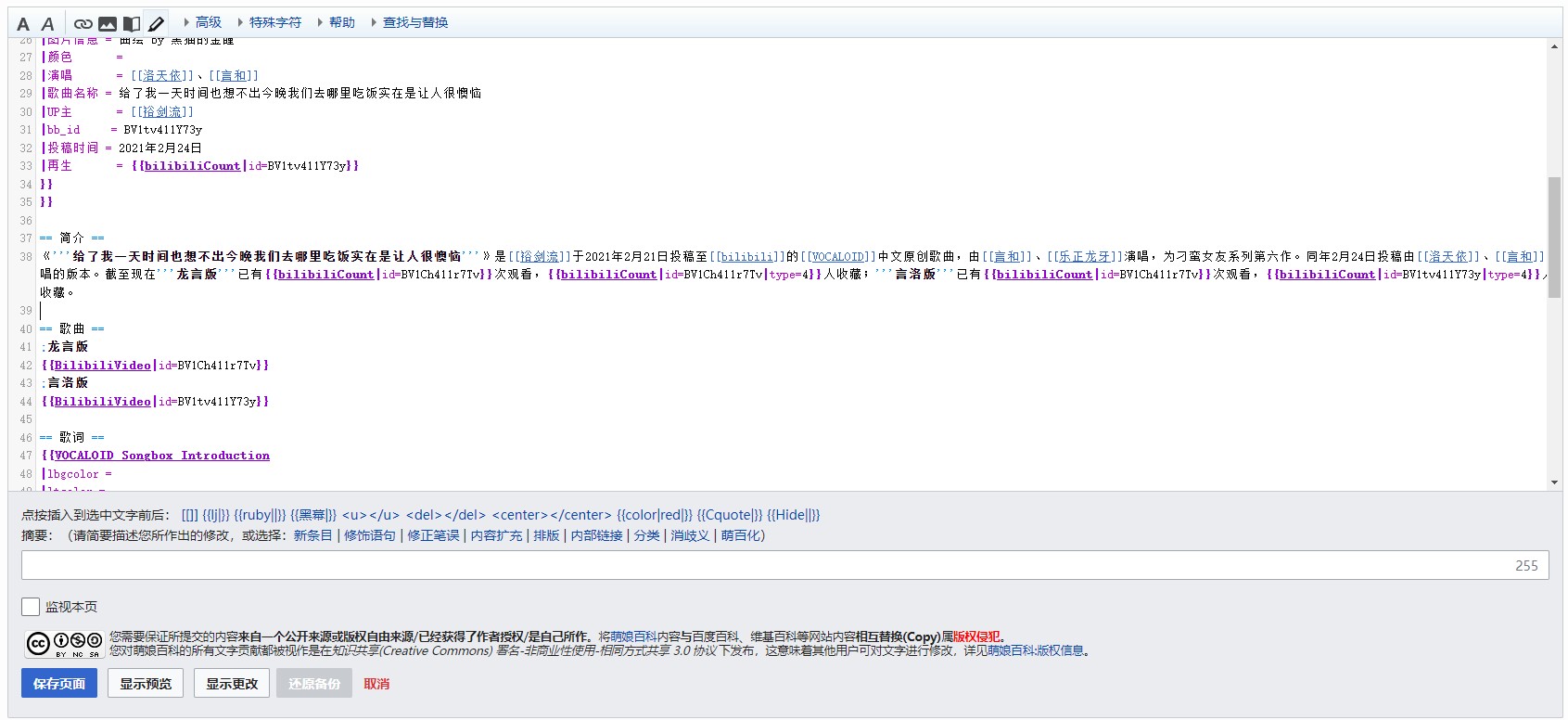
Task: Choose the 新条目 summary preset
Action: pyautogui.click(x=312, y=535)
